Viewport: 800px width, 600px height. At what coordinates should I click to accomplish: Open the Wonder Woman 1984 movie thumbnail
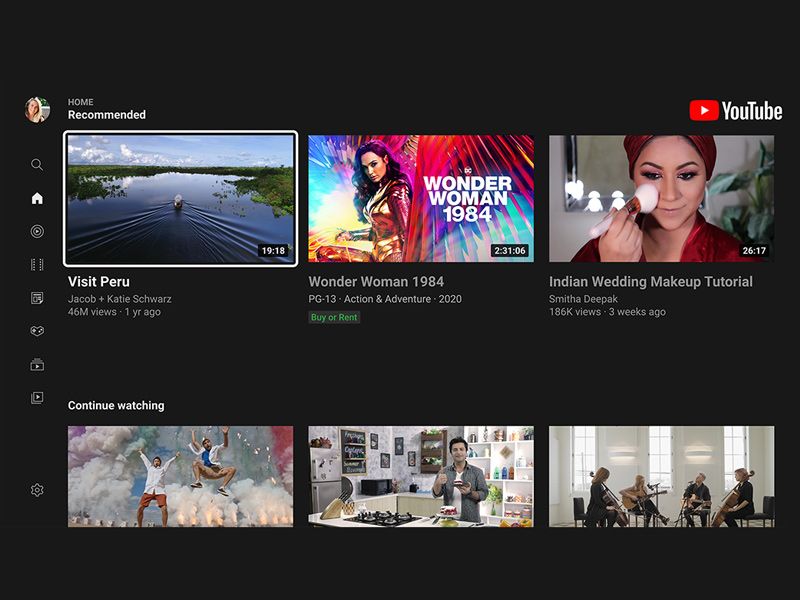[421, 198]
